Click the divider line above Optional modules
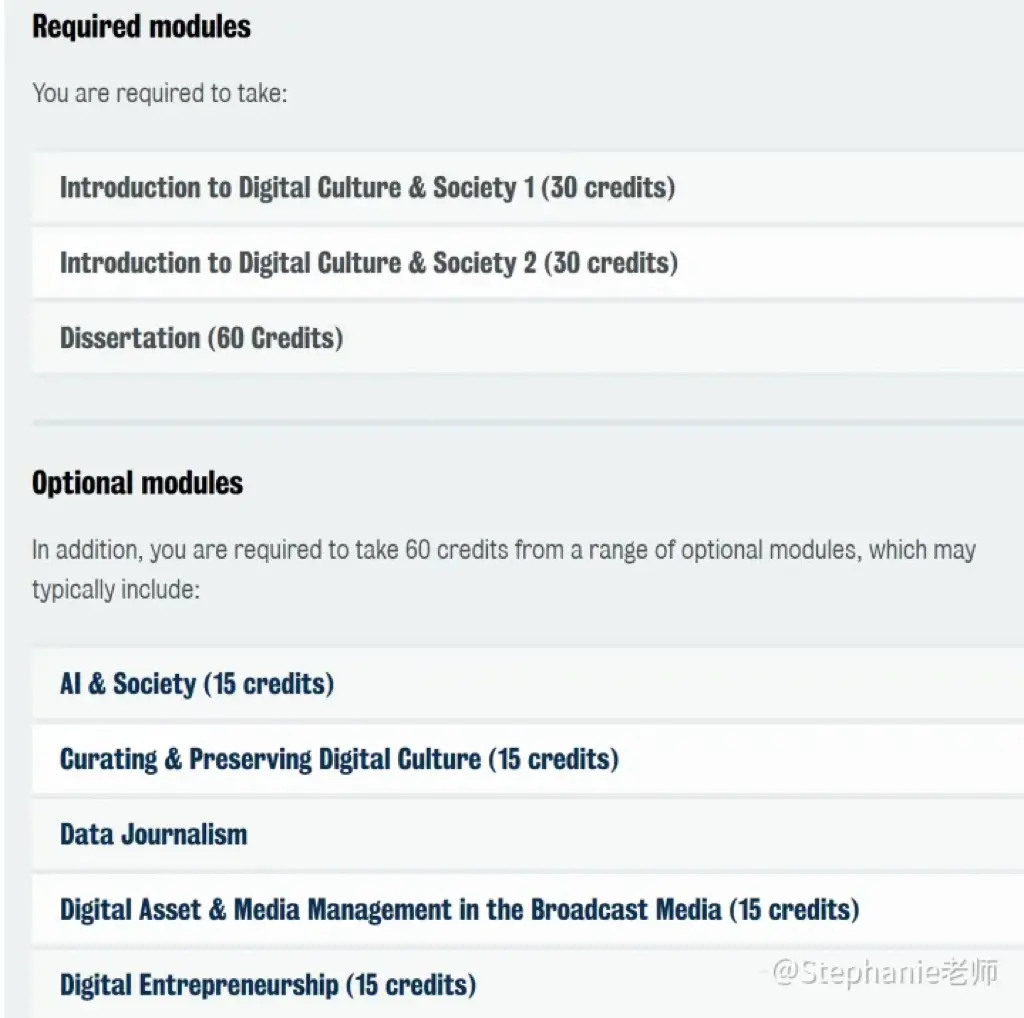Image resolution: width=1024 pixels, height=1018 pixels. click(x=528, y=423)
